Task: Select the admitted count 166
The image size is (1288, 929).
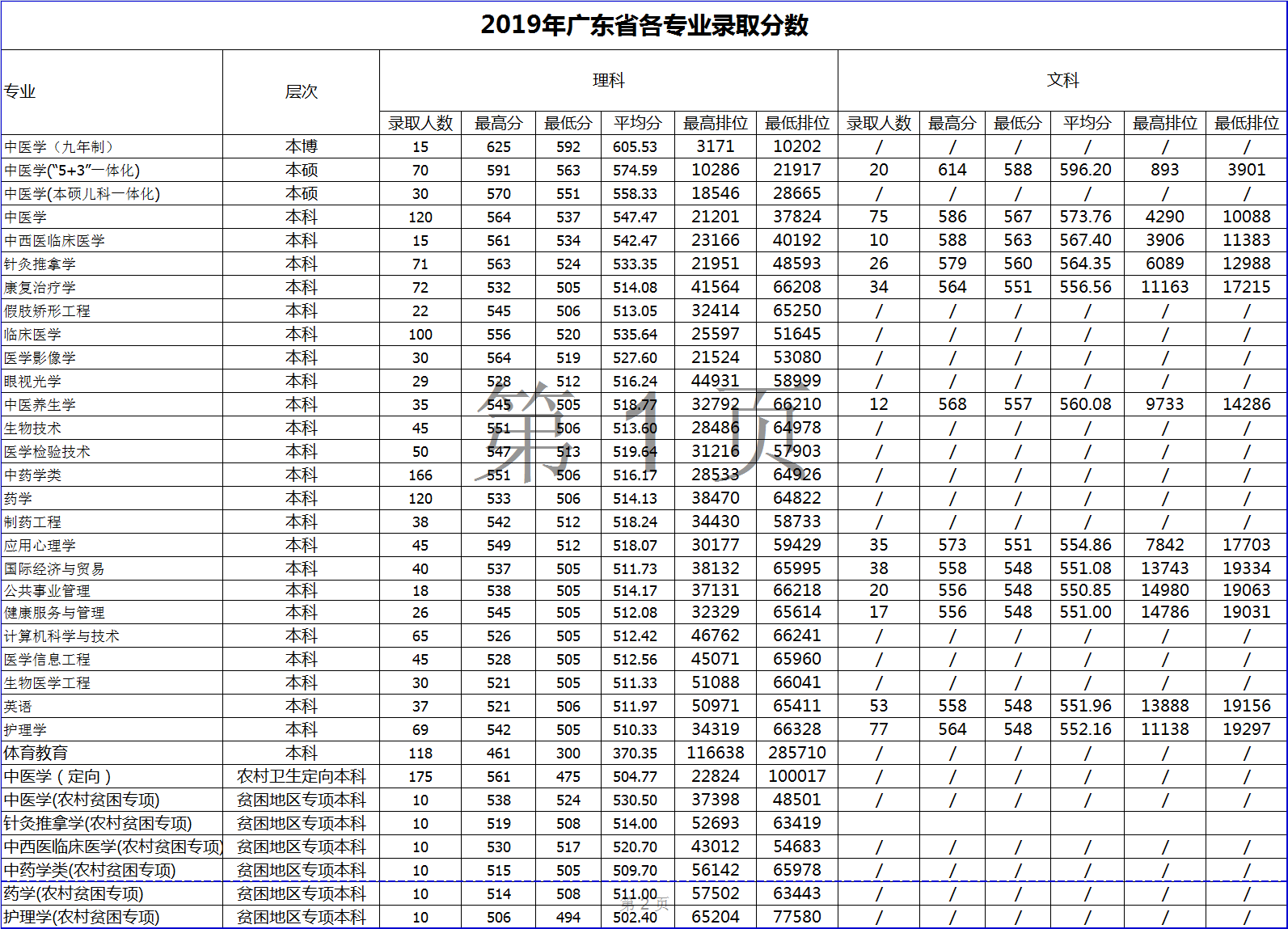Action: [x=420, y=475]
